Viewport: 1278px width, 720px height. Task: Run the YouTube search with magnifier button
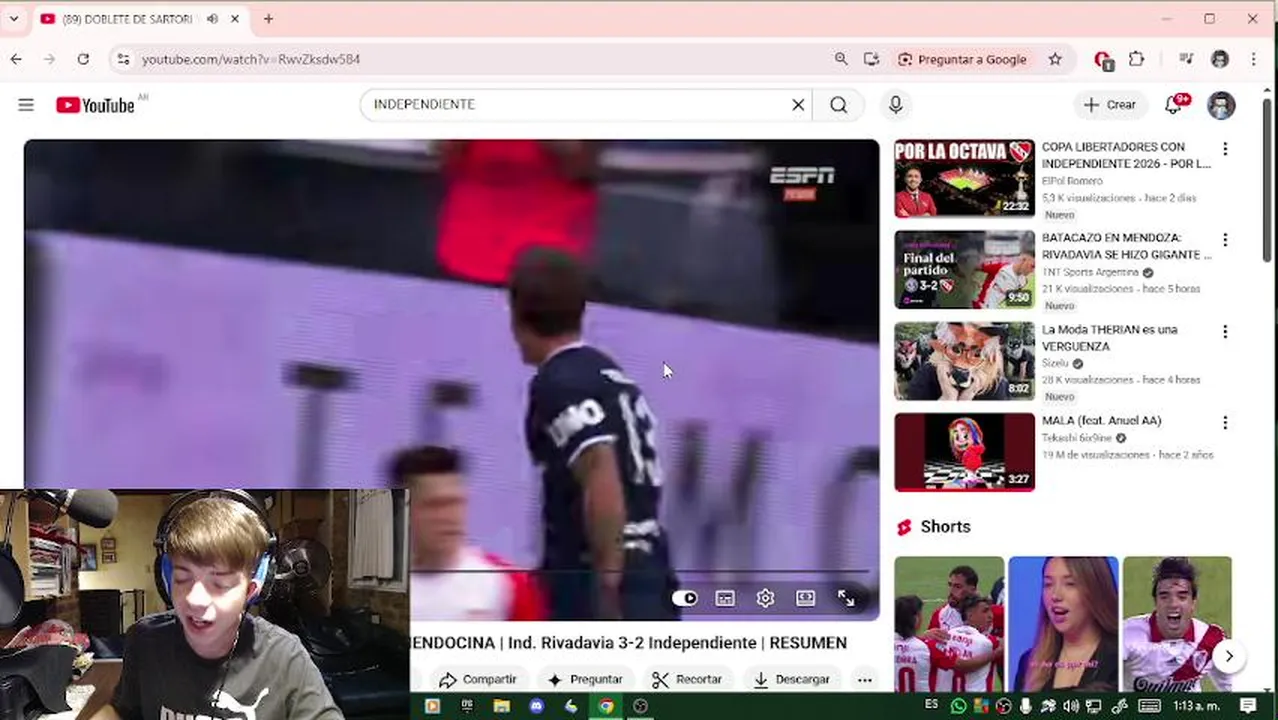coord(839,105)
